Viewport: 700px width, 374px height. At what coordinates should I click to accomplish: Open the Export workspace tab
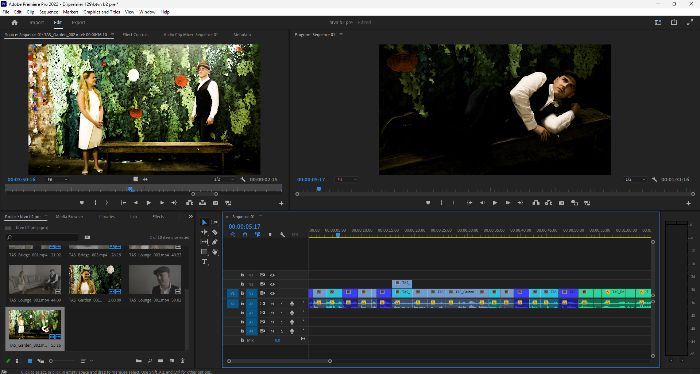[x=78, y=22]
